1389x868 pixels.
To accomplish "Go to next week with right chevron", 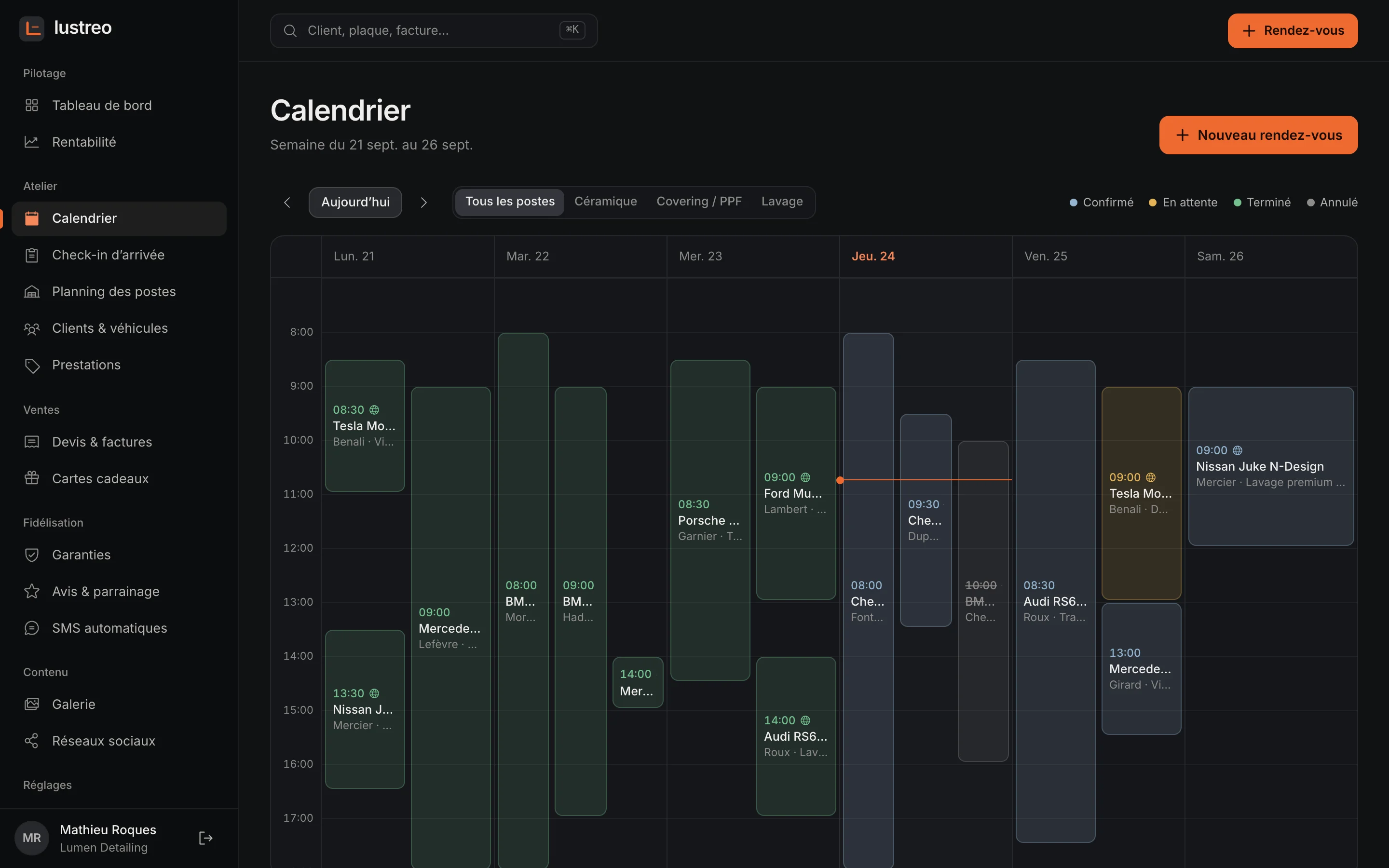I will coord(423,202).
